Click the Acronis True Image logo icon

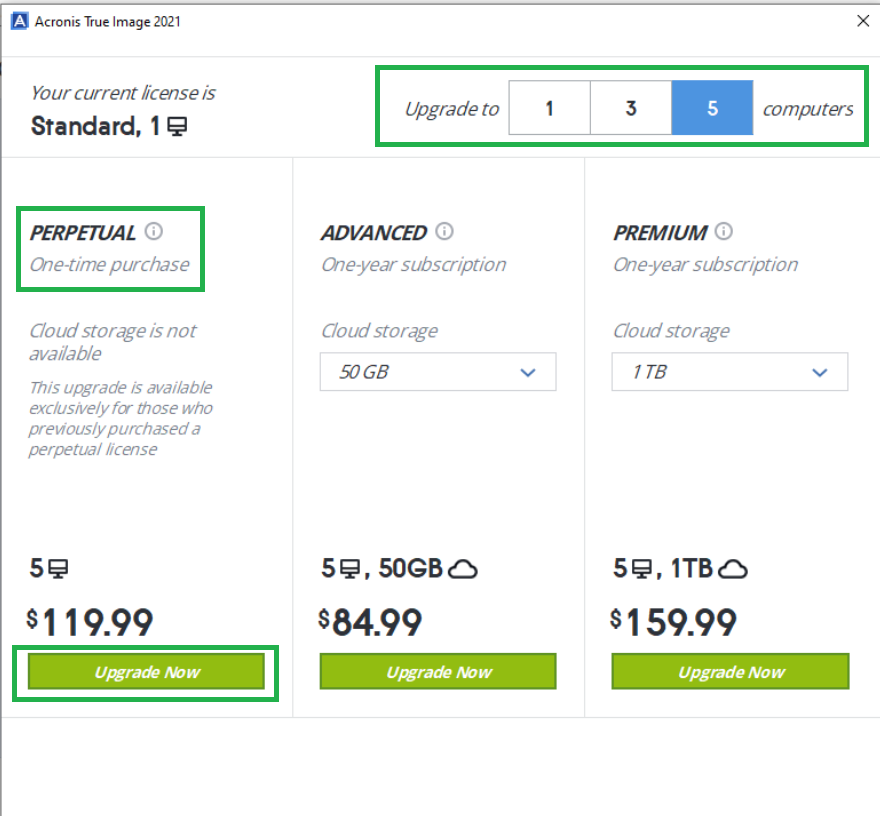(19, 20)
